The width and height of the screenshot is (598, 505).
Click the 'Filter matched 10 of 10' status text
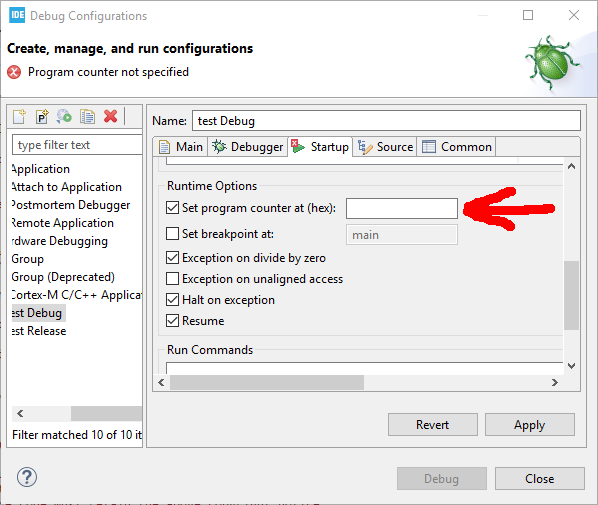click(77, 435)
